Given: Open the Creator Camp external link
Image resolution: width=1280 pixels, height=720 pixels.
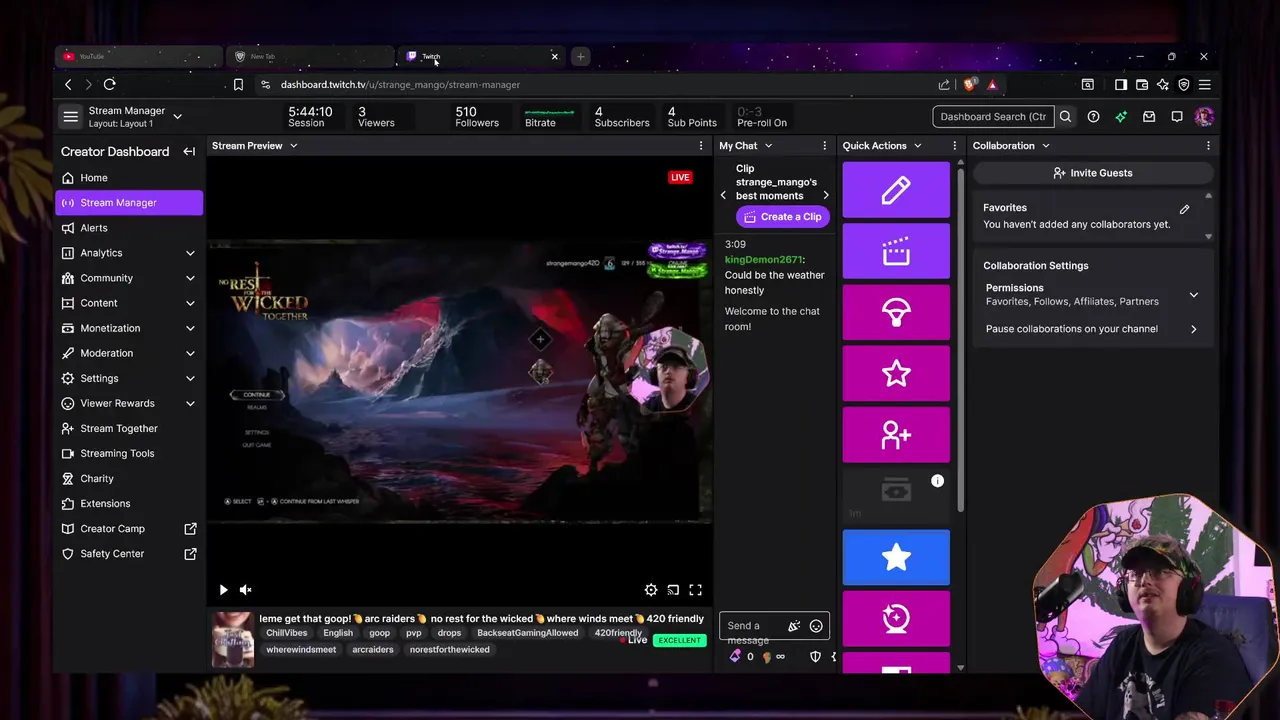Looking at the screenshot, I should point(130,528).
